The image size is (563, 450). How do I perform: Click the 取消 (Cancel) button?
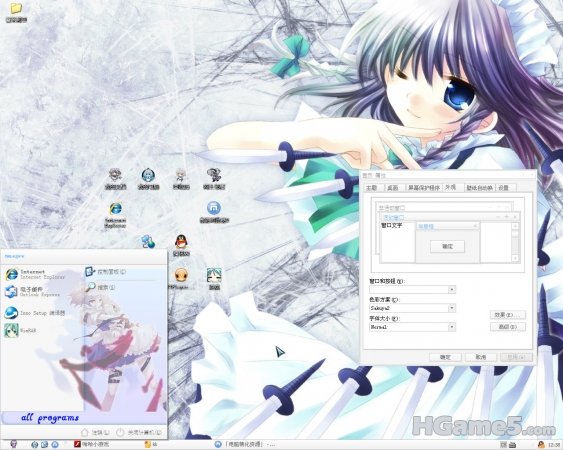[481, 357]
